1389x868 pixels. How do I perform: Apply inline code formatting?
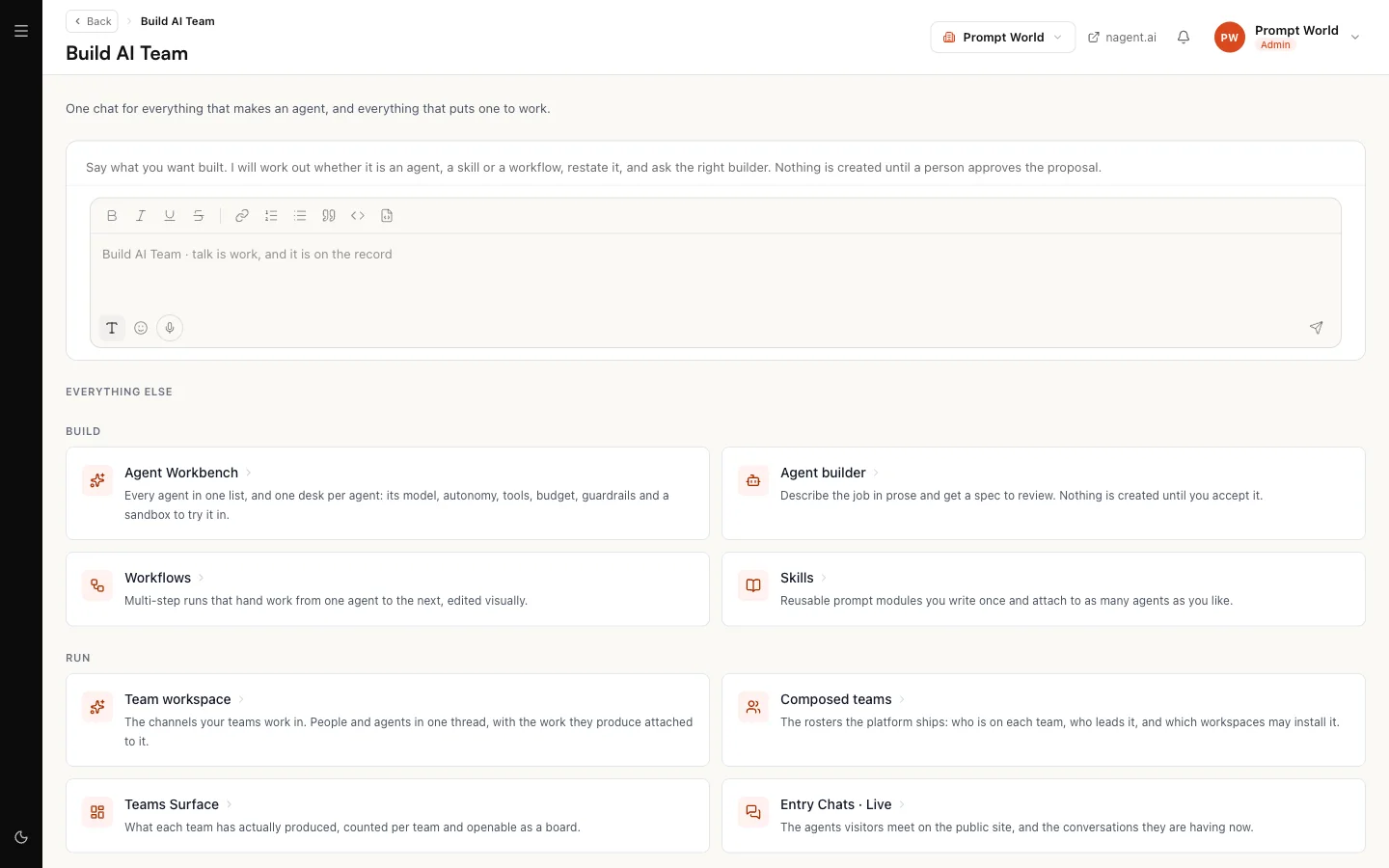click(358, 216)
